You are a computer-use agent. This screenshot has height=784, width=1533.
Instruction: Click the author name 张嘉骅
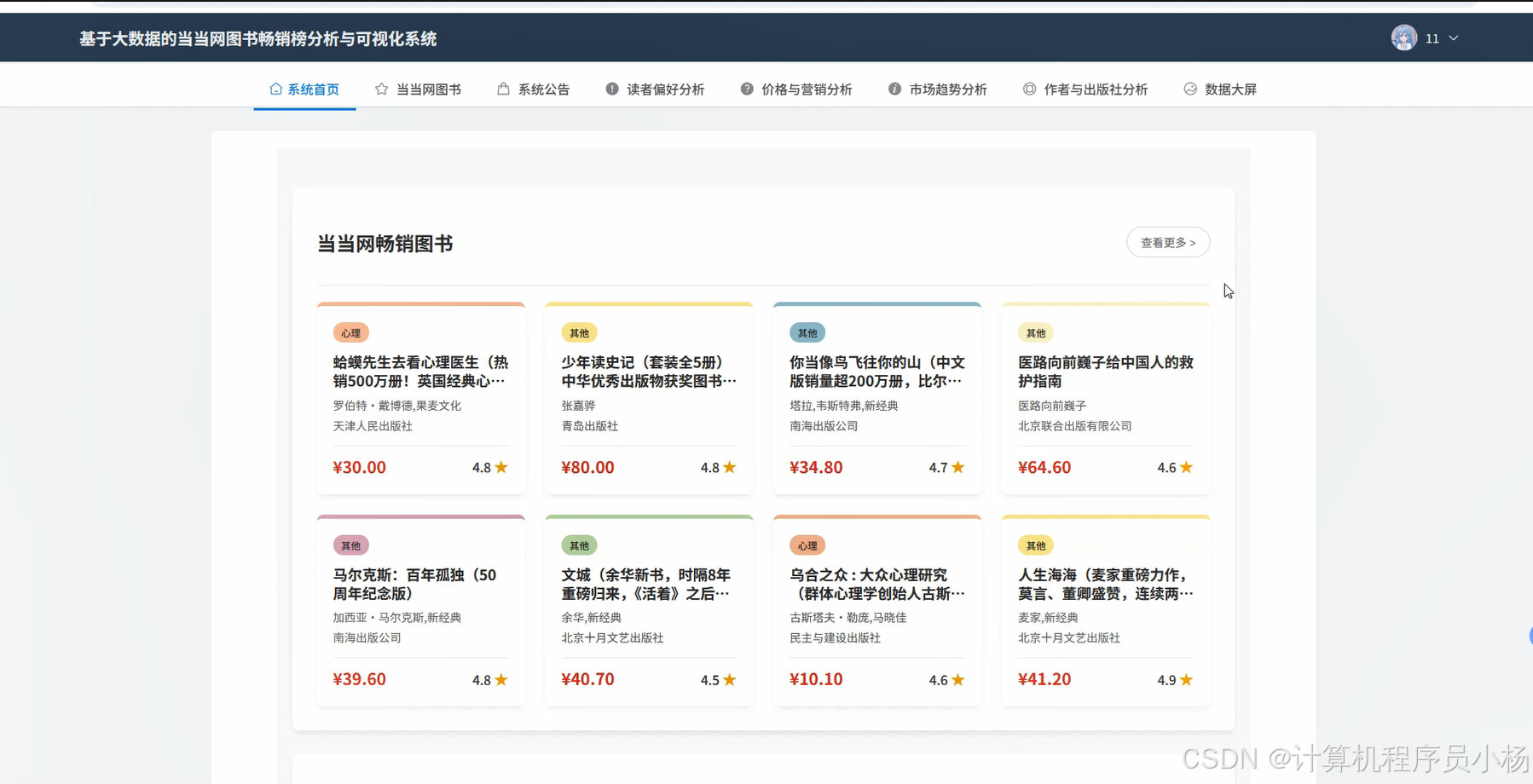(x=578, y=406)
